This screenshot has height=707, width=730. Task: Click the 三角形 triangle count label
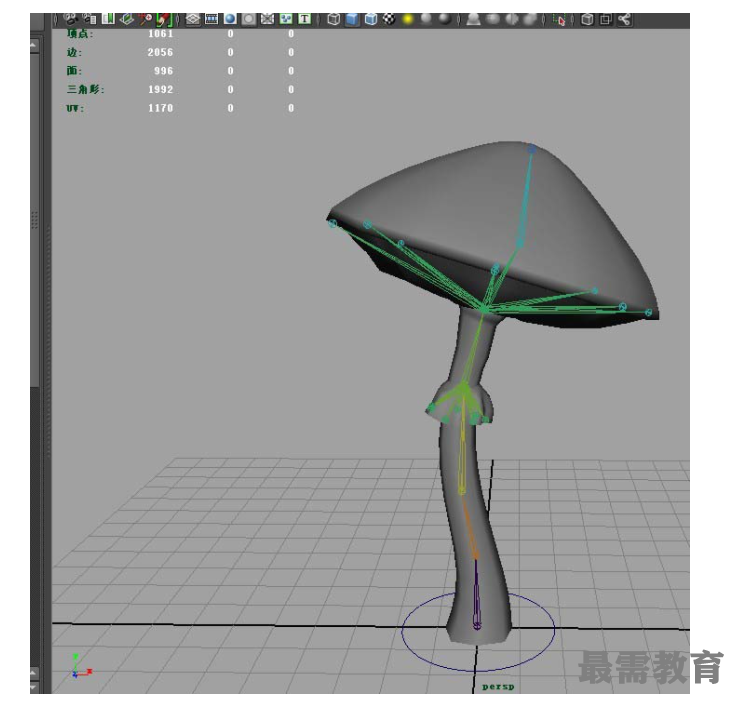point(86,89)
